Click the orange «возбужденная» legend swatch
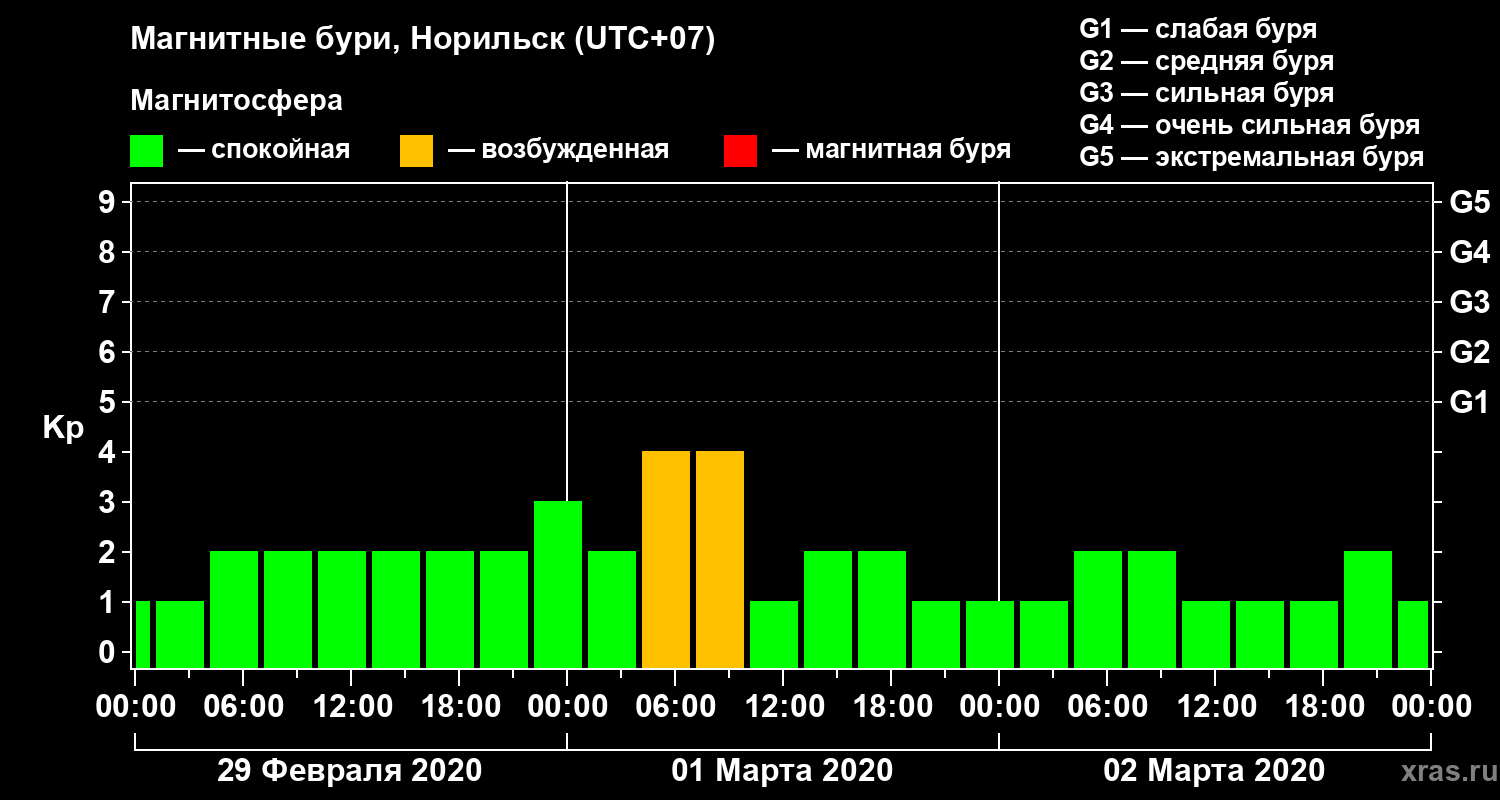This screenshot has height=800, width=1500. 416,151
